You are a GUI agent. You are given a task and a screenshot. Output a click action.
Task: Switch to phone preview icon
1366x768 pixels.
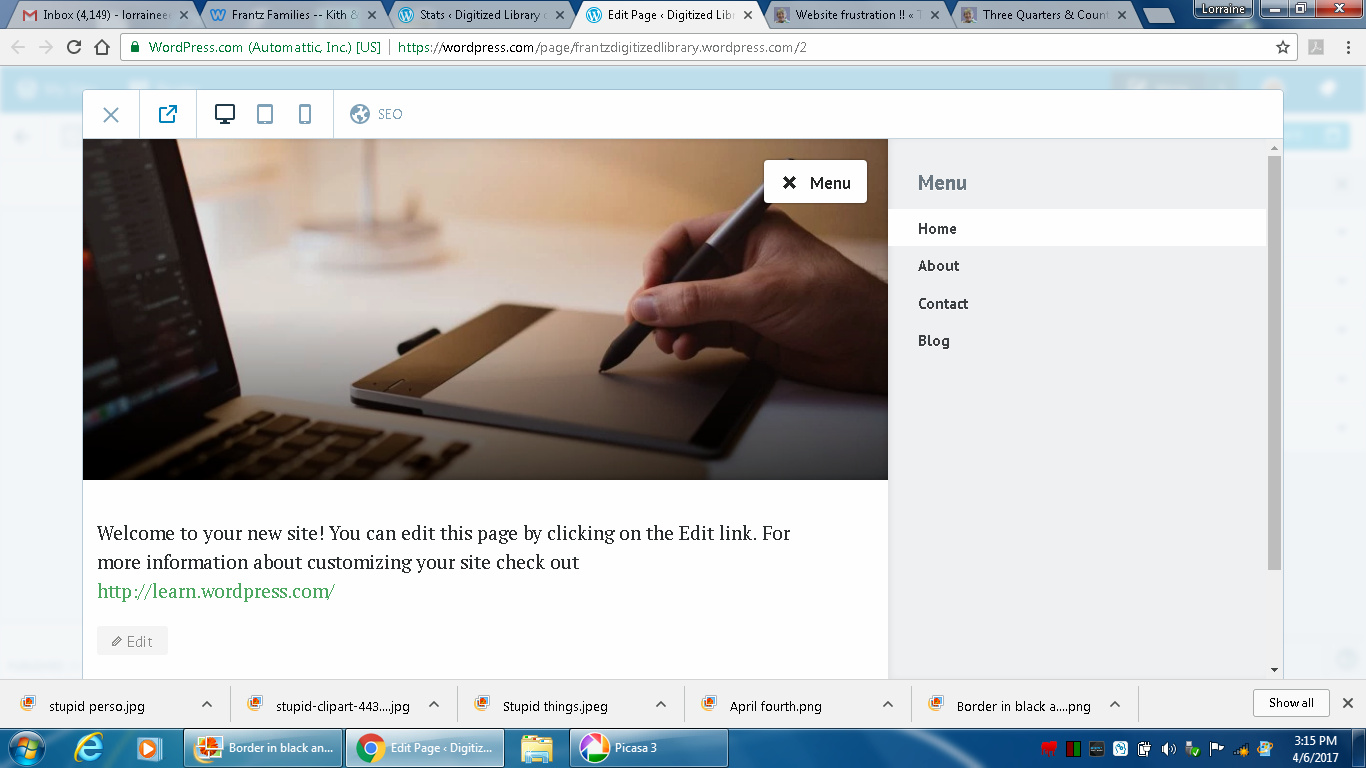(x=305, y=115)
